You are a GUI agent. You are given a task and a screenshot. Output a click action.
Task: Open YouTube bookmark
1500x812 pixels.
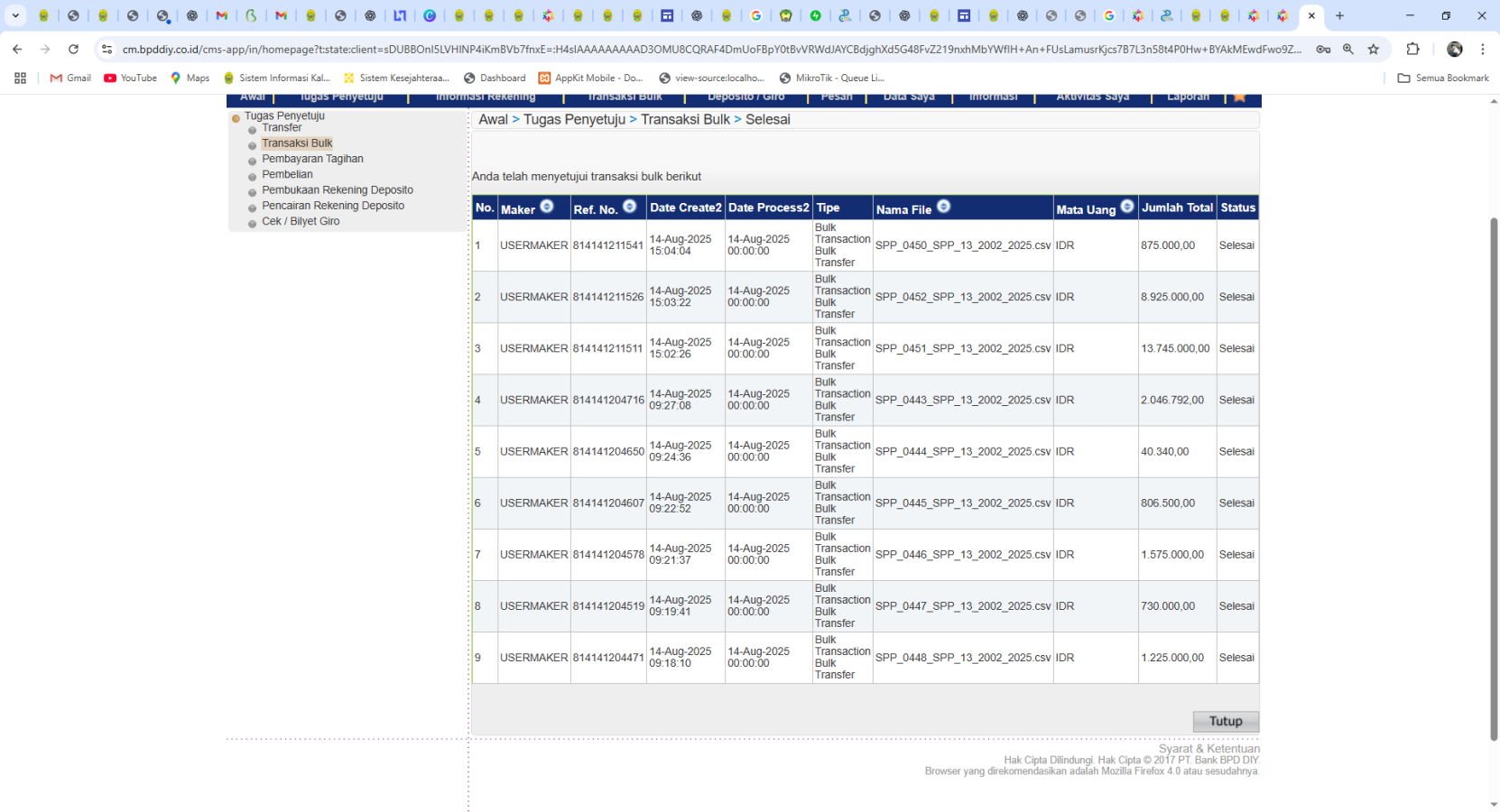tap(131, 78)
